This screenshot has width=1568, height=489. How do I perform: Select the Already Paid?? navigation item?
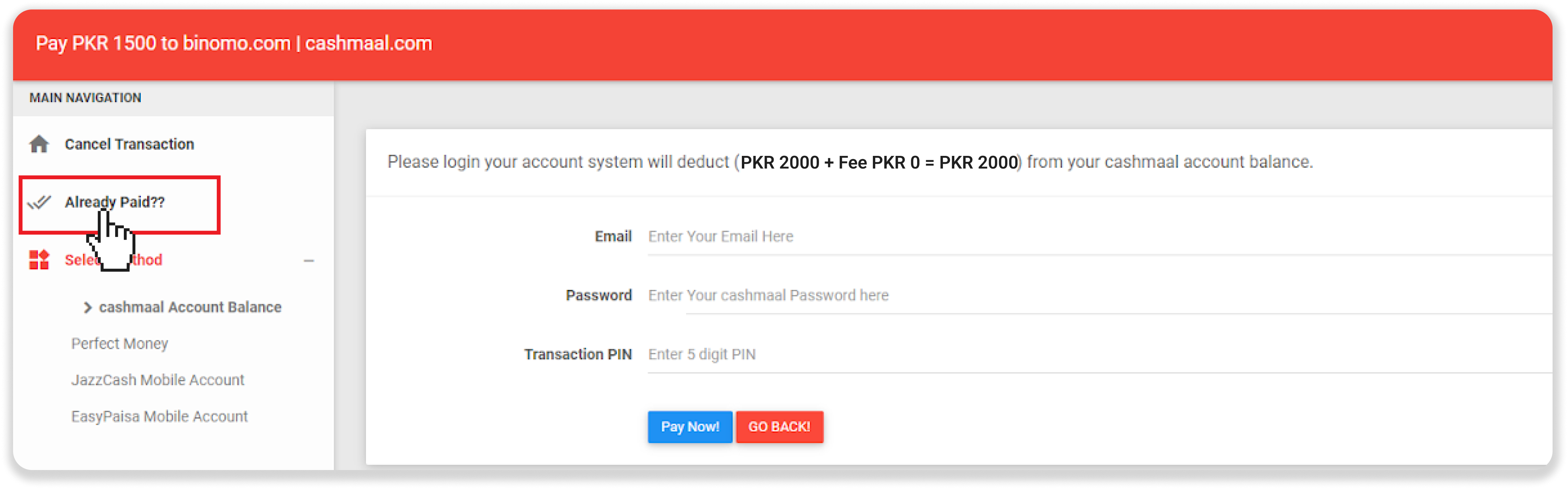[114, 201]
